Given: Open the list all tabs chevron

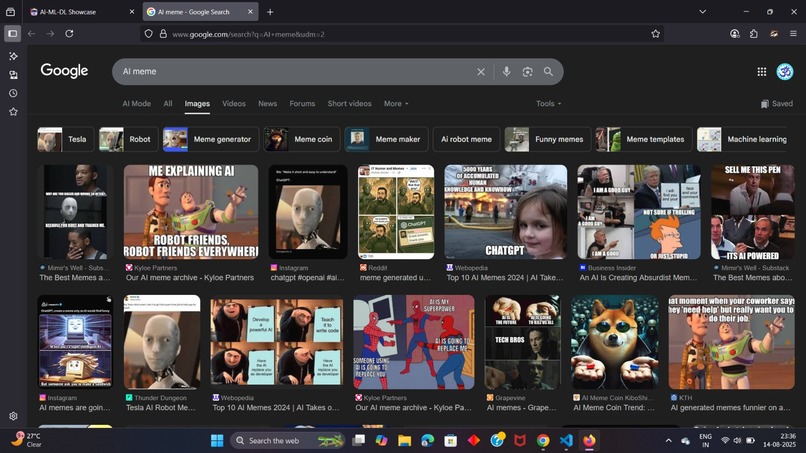Looking at the screenshot, I should tap(703, 12).
